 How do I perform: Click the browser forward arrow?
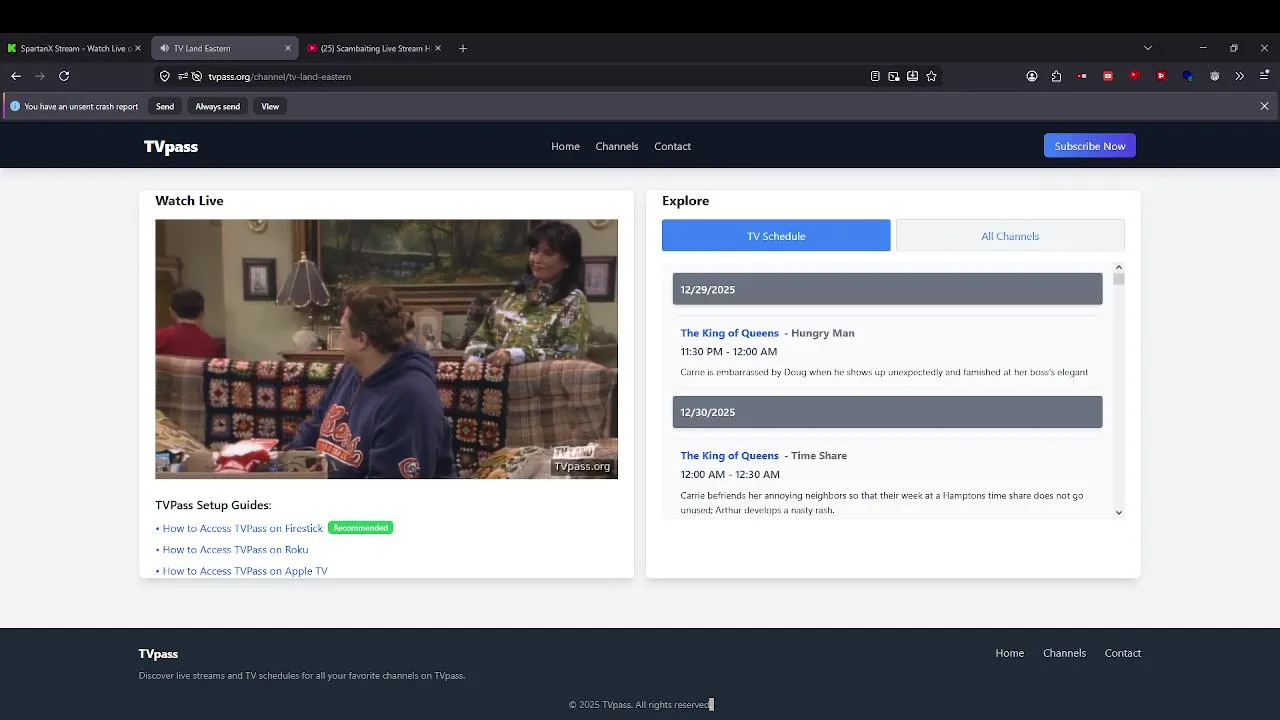point(40,76)
